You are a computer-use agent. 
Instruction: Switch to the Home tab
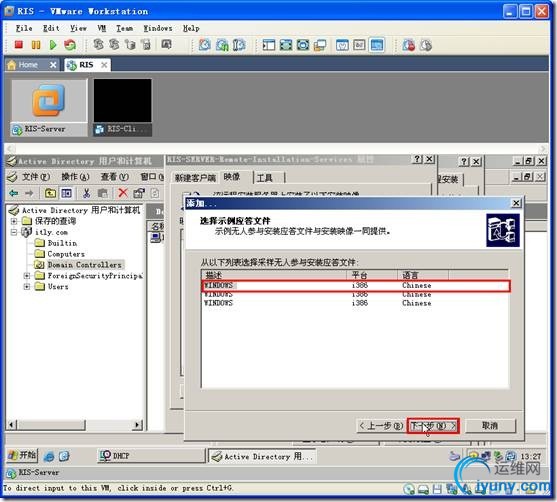(x=32, y=65)
